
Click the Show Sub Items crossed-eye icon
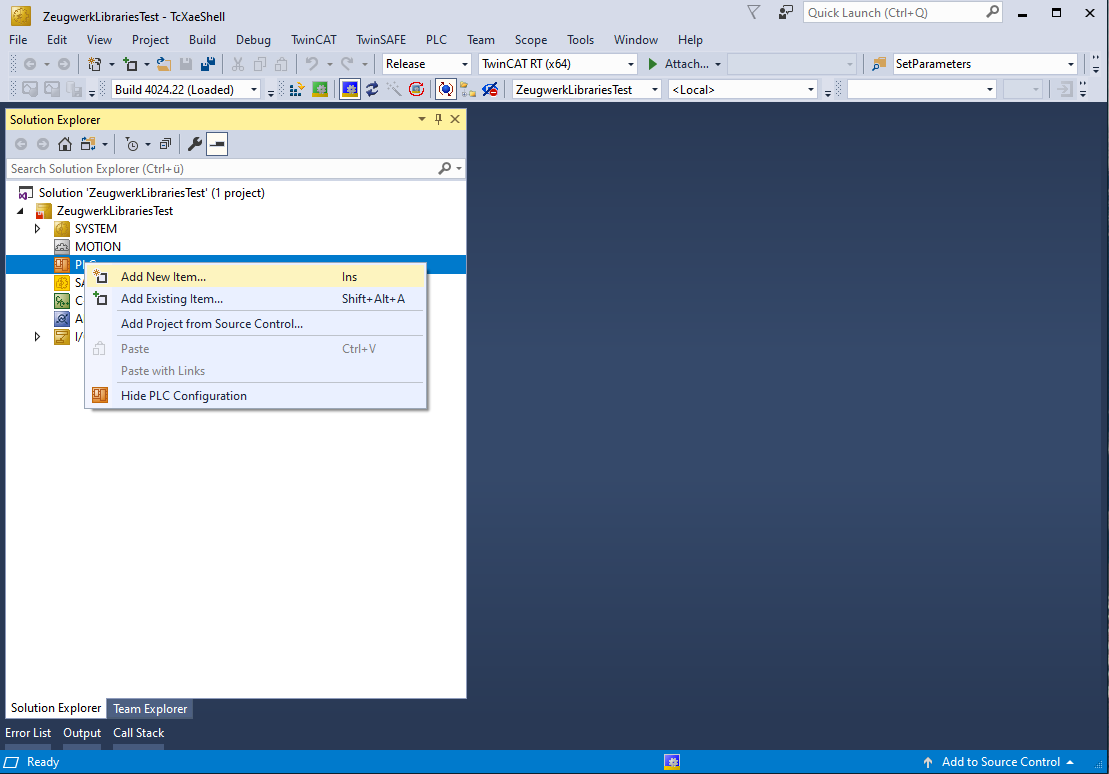(x=490, y=89)
